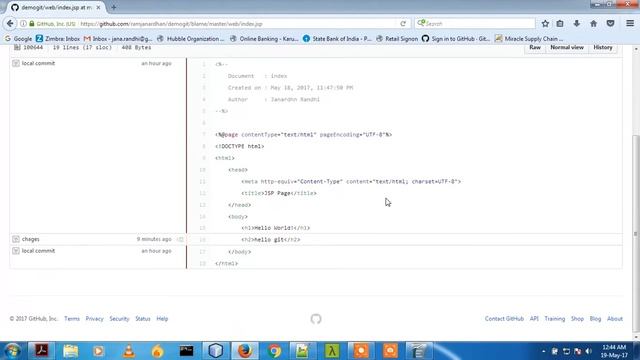Bookmark this page with the star icon

pyautogui.click(x=545, y=24)
